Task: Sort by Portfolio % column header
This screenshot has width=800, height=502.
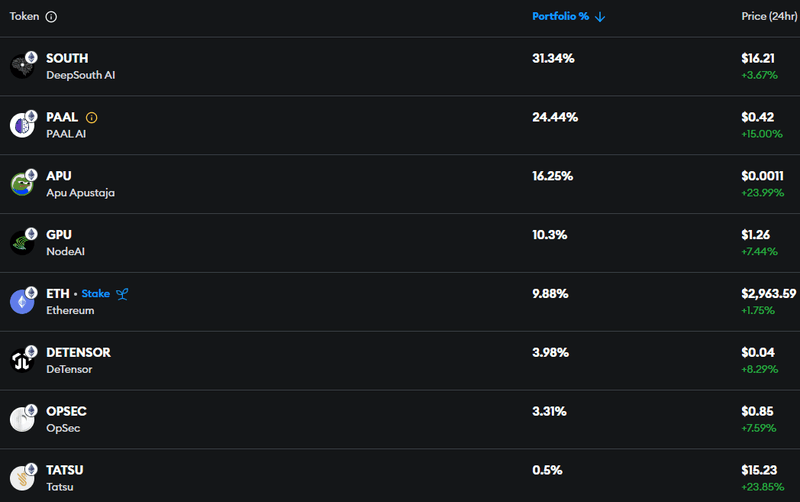Action: [560, 17]
